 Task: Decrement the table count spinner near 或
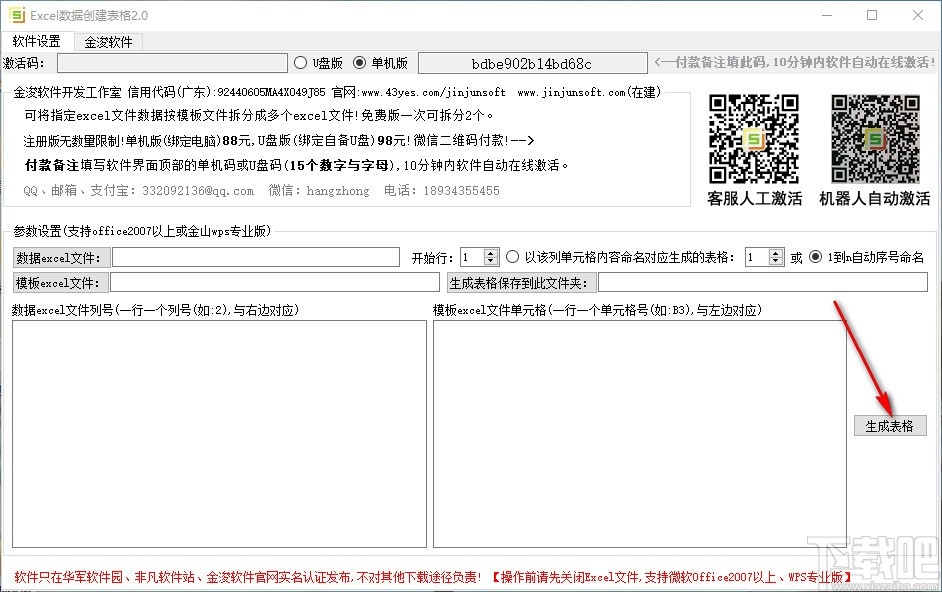click(777, 261)
